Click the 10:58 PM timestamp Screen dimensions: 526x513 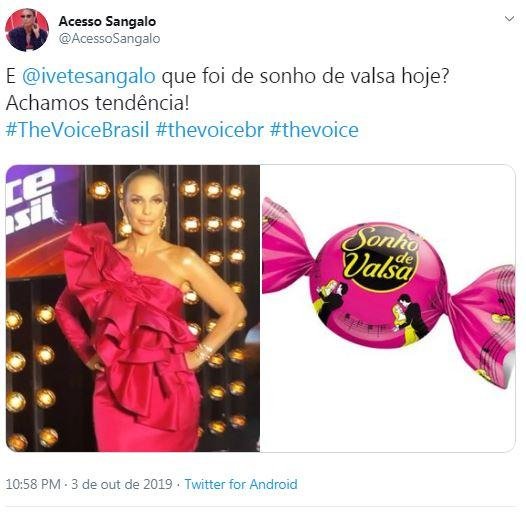pos(33,484)
